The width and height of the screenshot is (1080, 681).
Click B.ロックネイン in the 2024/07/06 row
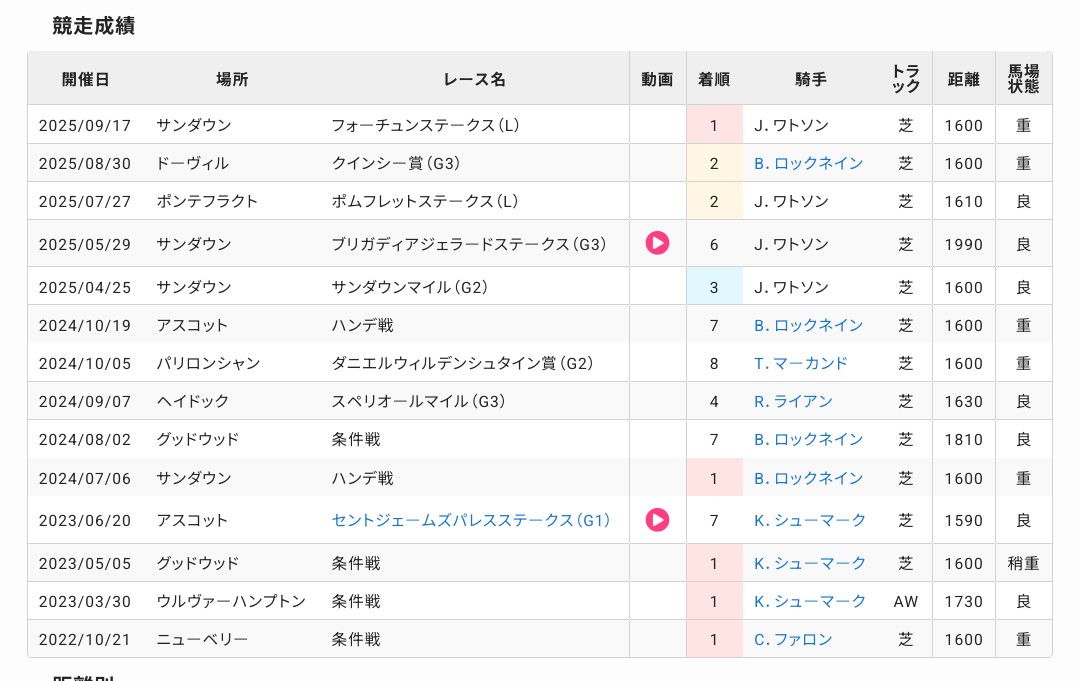[808, 478]
